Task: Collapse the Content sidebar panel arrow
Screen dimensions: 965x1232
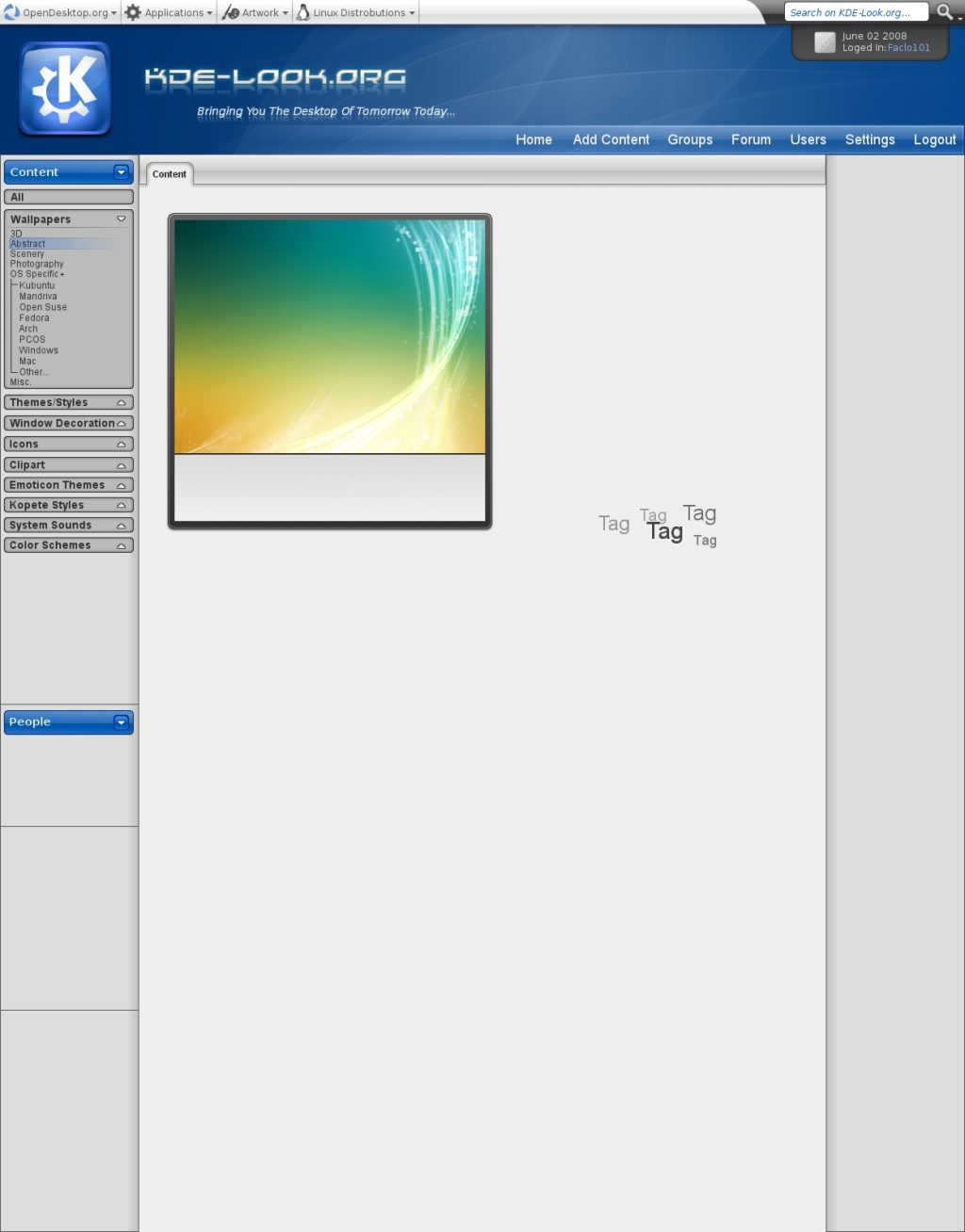Action: [121, 171]
